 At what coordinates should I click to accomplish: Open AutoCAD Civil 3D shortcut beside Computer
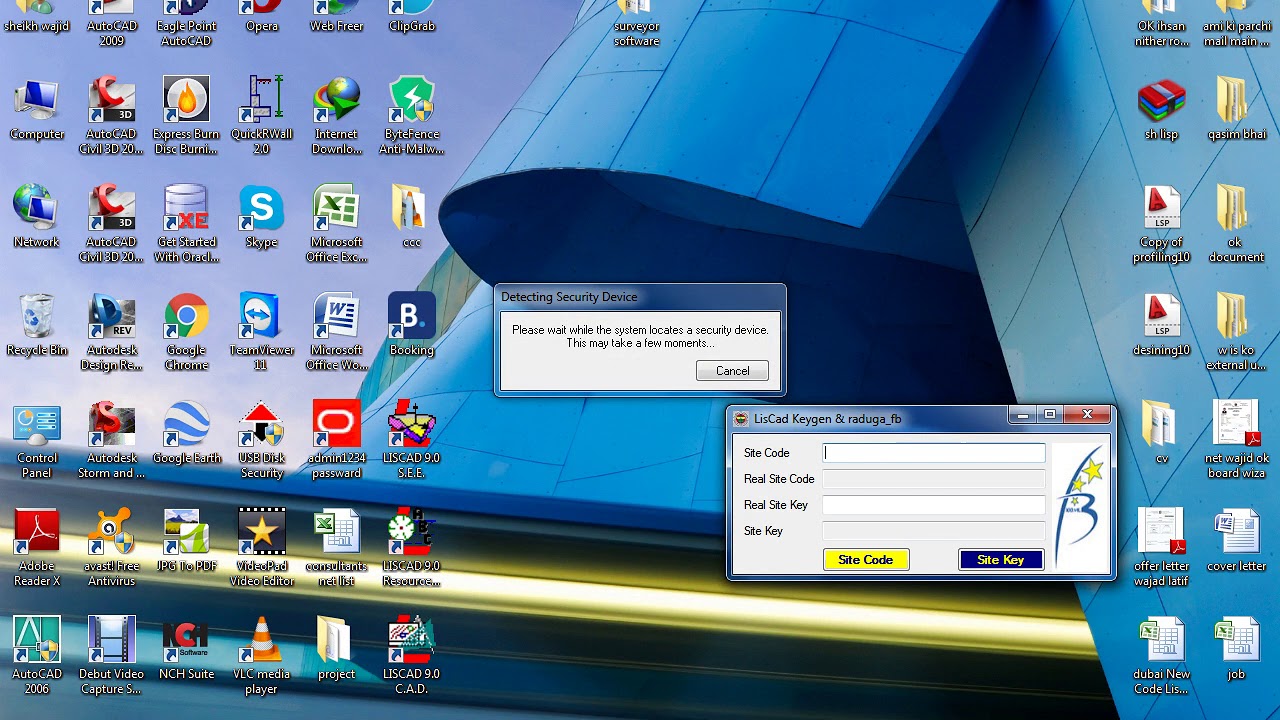click(x=112, y=116)
